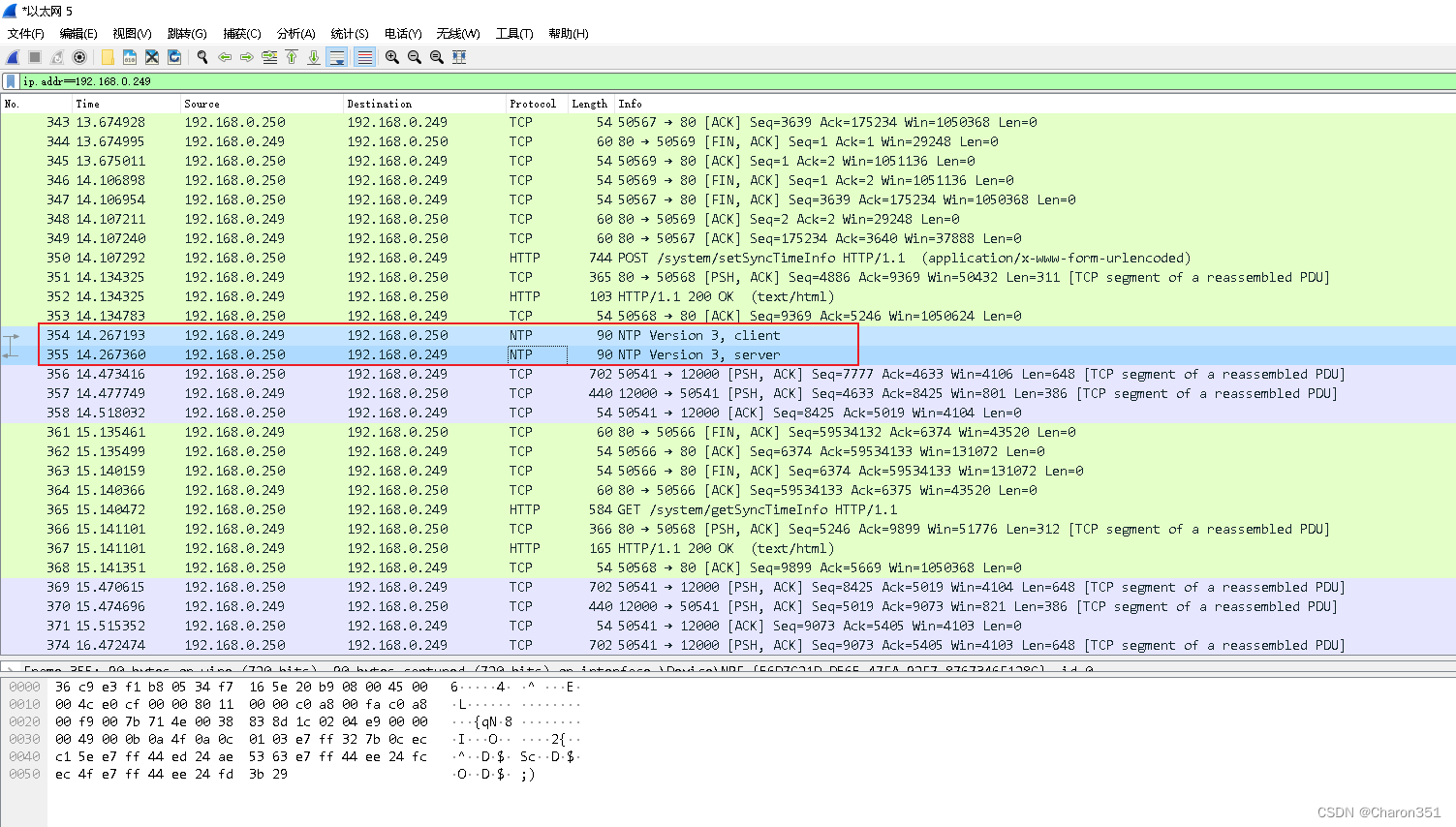The width and height of the screenshot is (1456, 827).
Task: Open the display filter bookmark menu
Action: point(11,81)
